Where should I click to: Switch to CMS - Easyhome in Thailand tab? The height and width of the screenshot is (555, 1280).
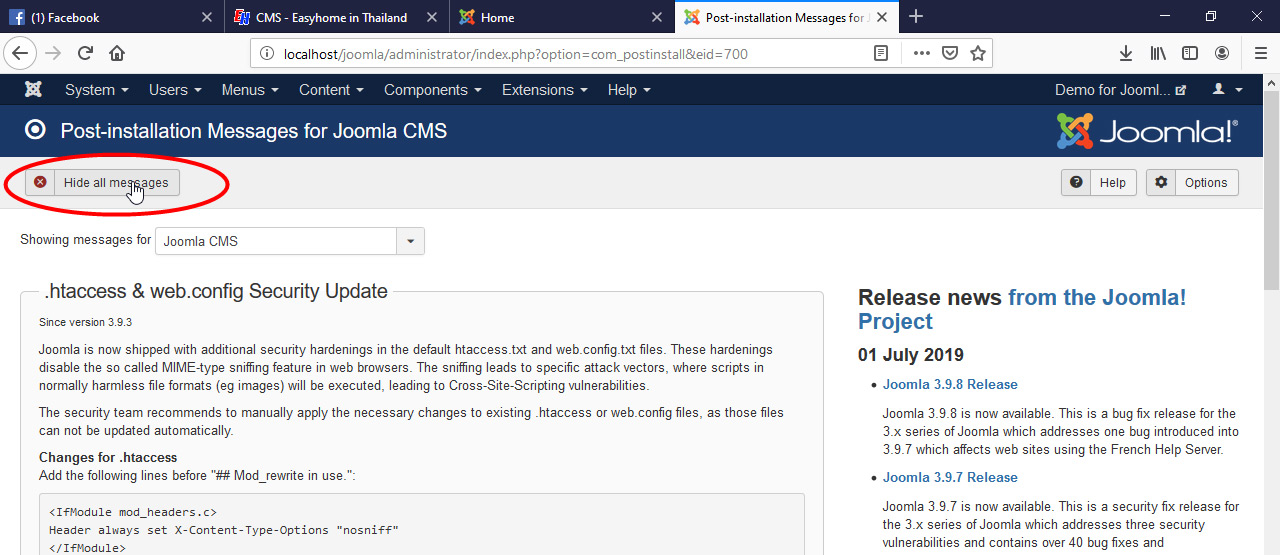(x=337, y=17)
